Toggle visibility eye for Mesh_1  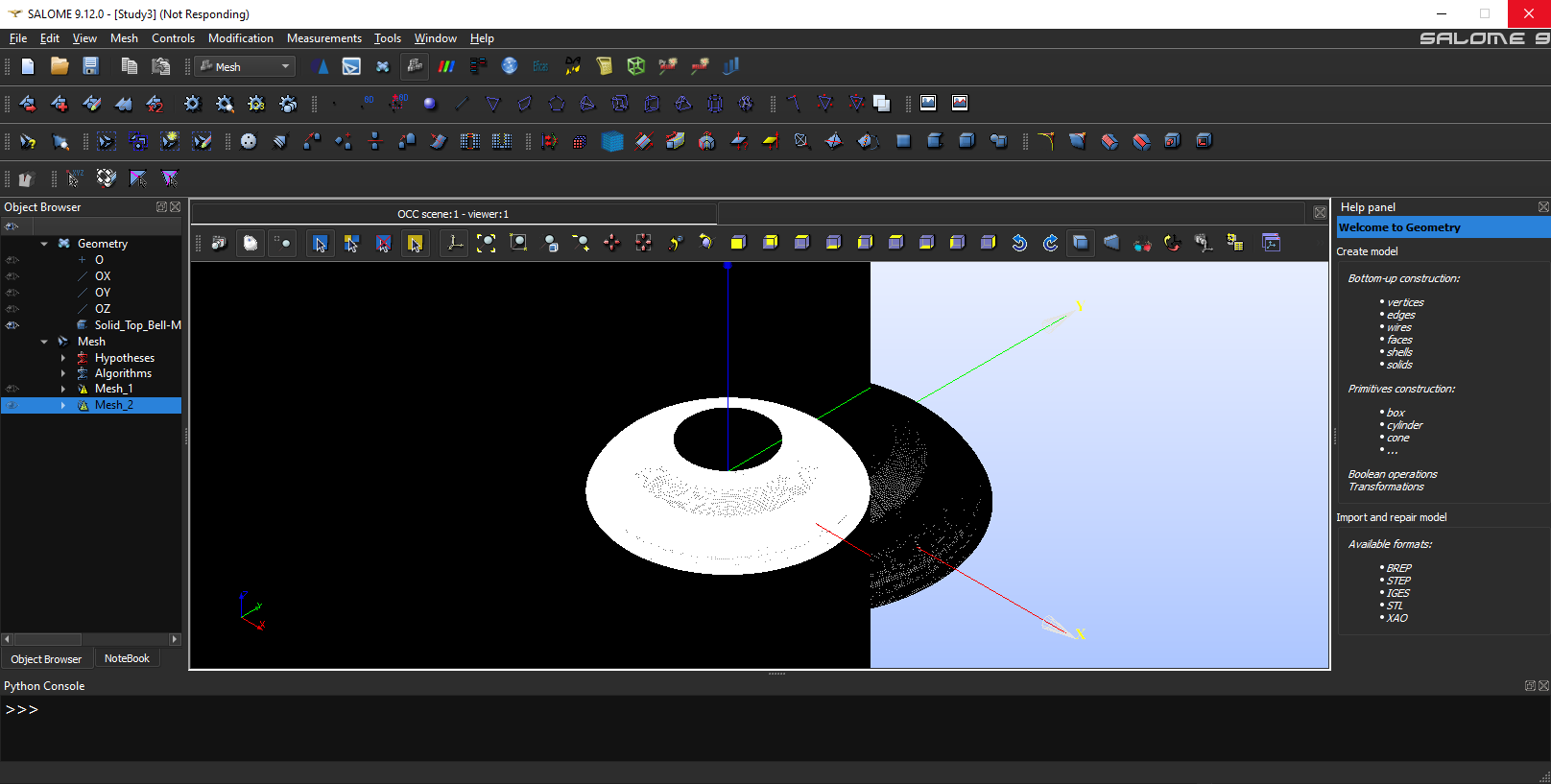click(12, 389)
